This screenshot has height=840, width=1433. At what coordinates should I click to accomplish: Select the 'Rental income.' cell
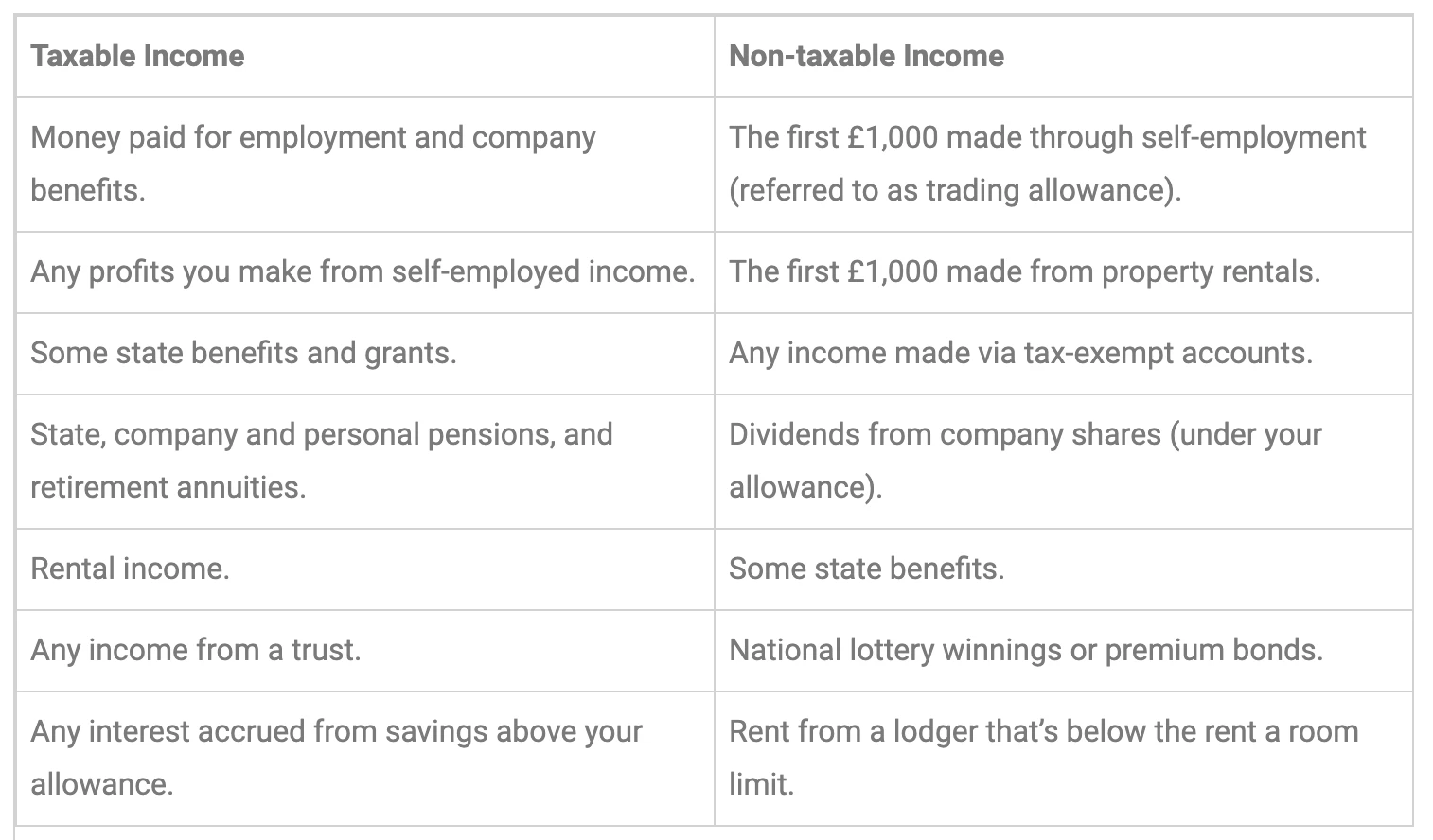[x=364, y=569]
